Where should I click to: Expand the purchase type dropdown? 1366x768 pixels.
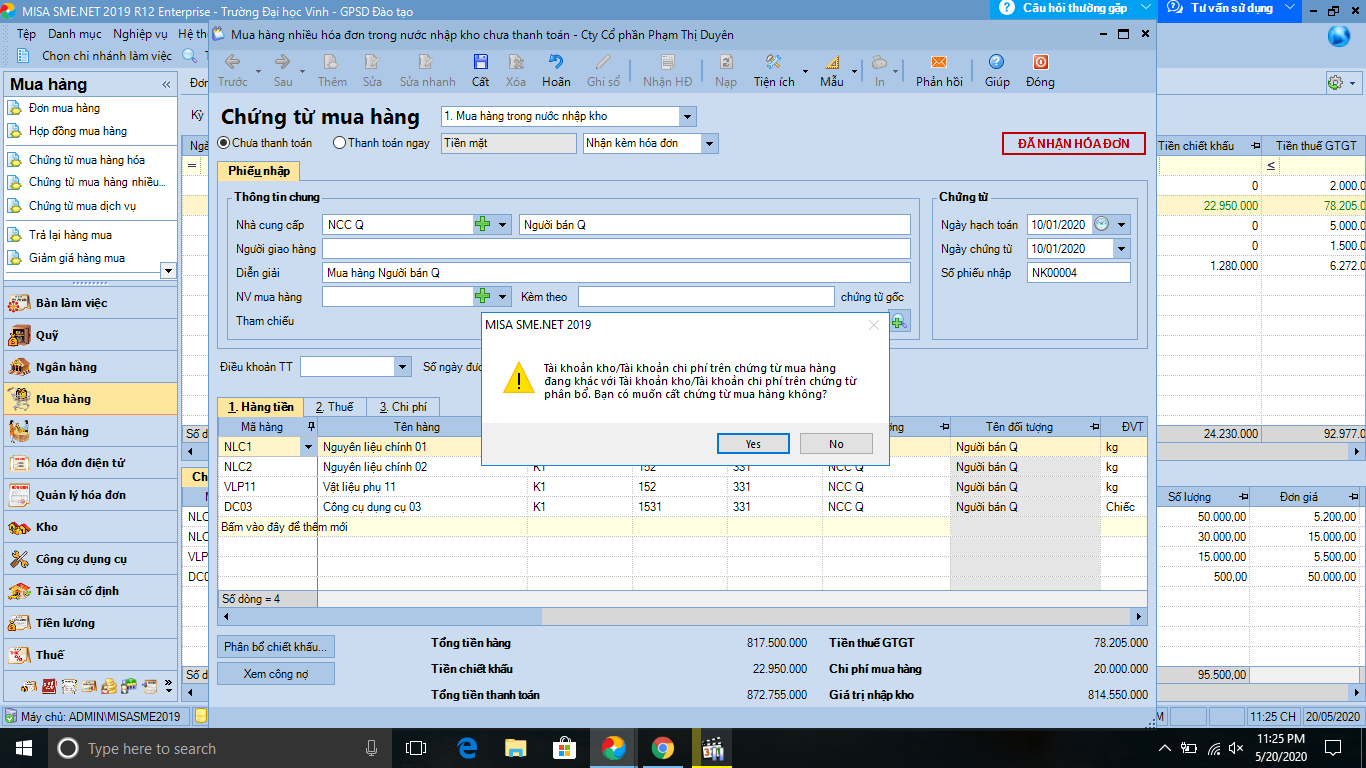tap(687, 117)
